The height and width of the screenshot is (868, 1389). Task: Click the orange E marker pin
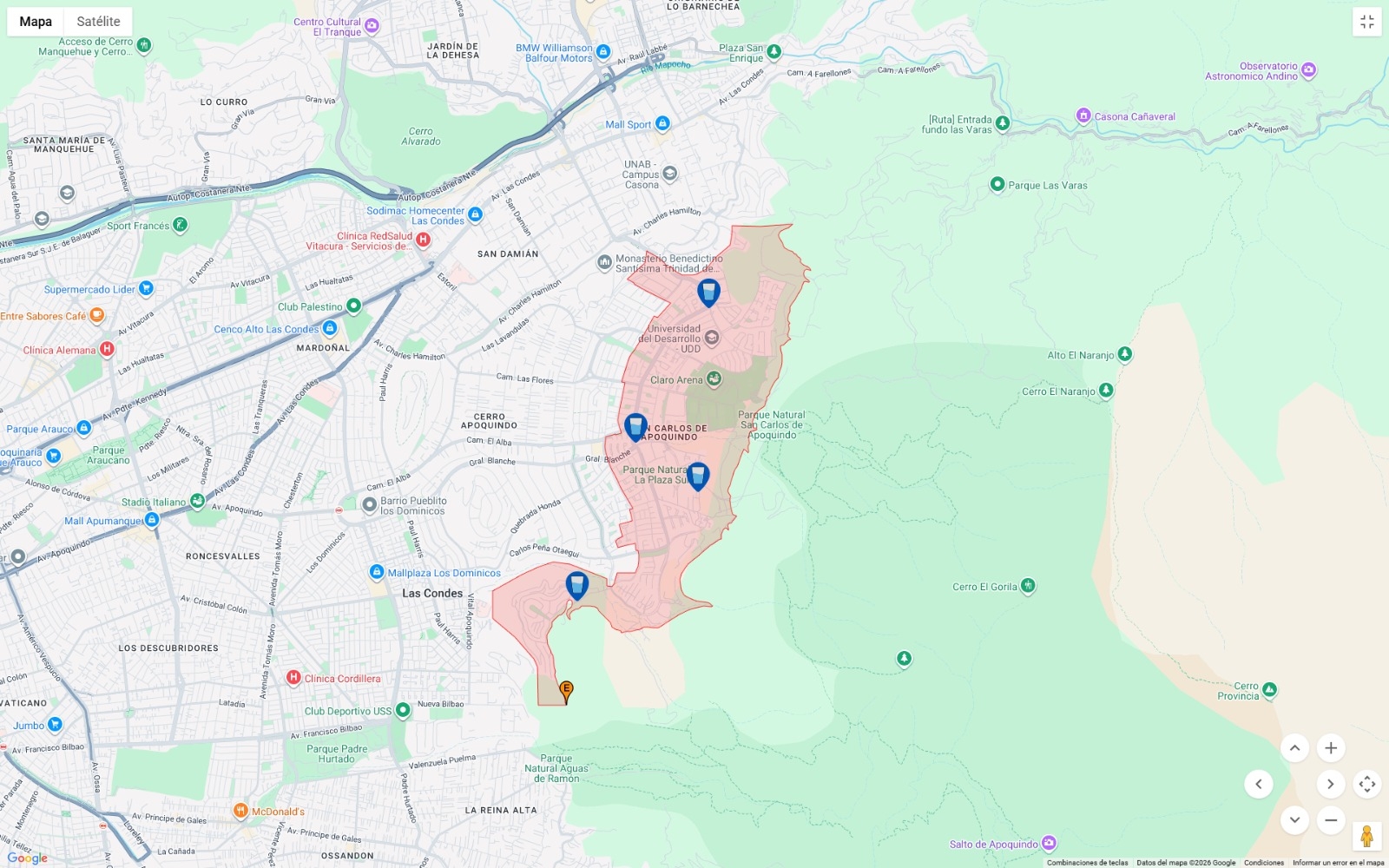coord(566,691)
